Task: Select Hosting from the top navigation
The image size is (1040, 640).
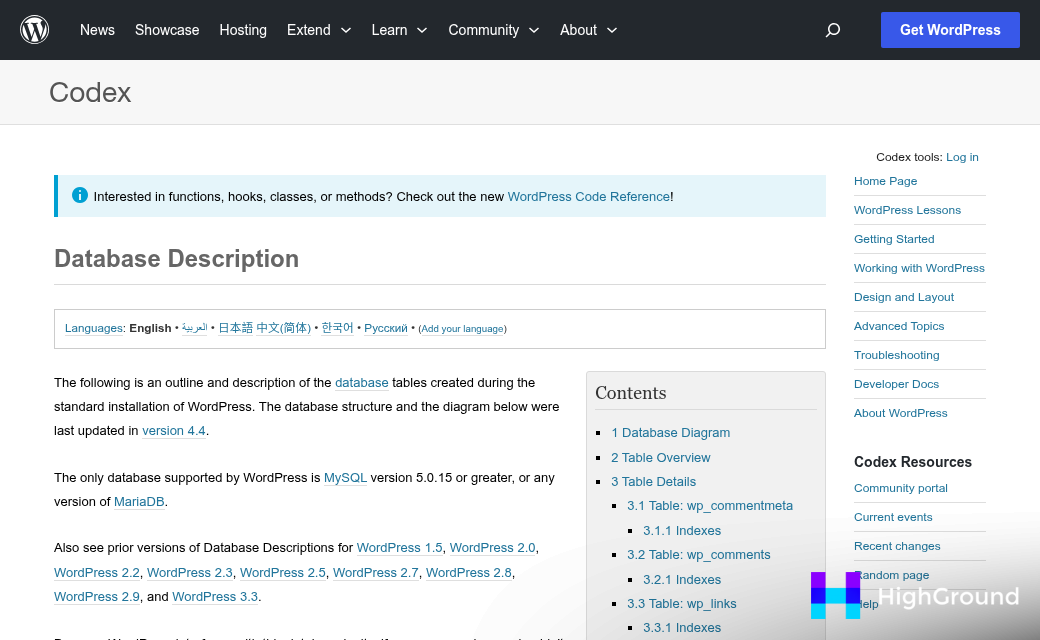Action: coord(243,30)
